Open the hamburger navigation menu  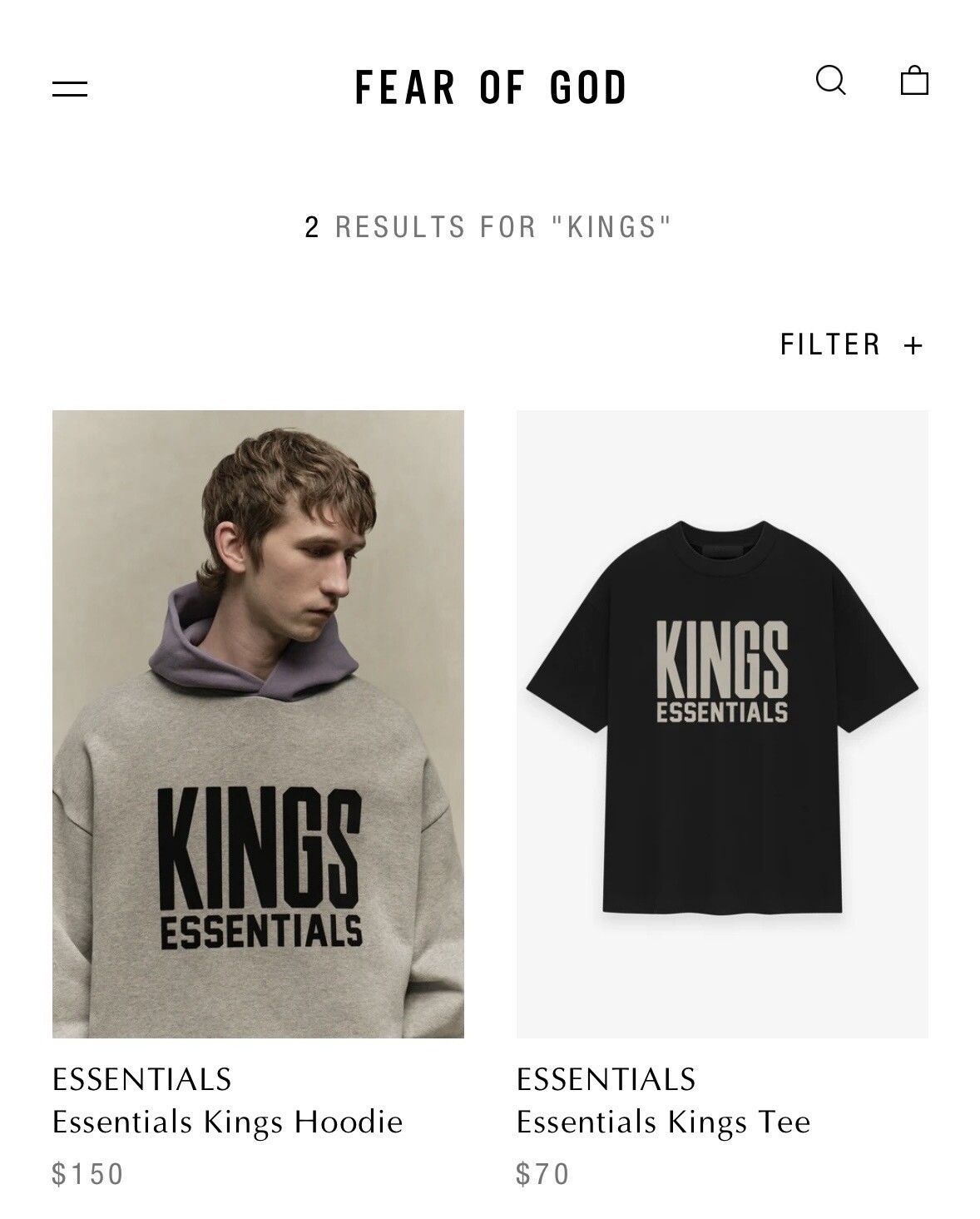click(70, 88)
